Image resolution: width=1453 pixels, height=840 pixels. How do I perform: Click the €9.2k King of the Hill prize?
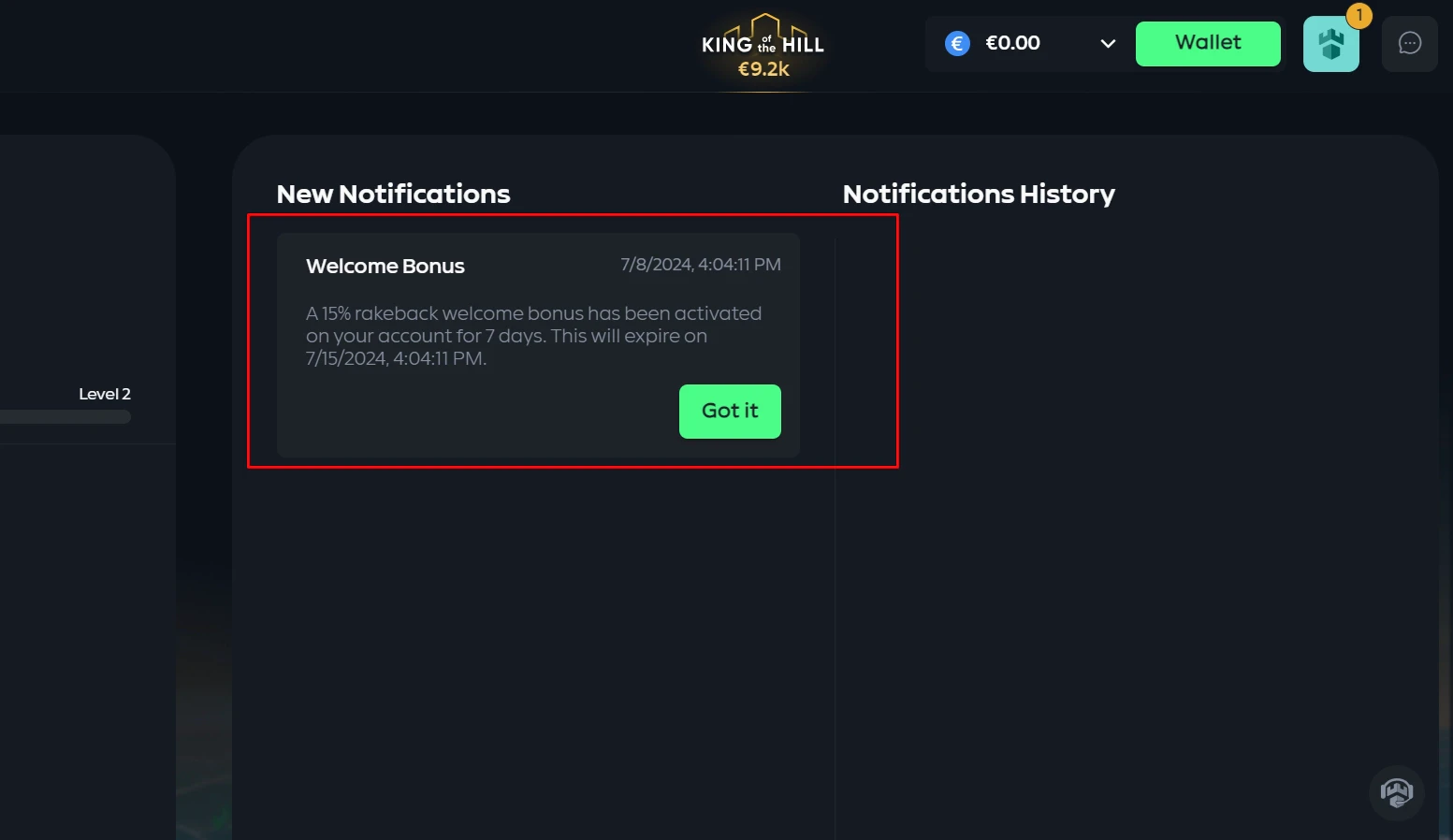[x=763, y=69]
